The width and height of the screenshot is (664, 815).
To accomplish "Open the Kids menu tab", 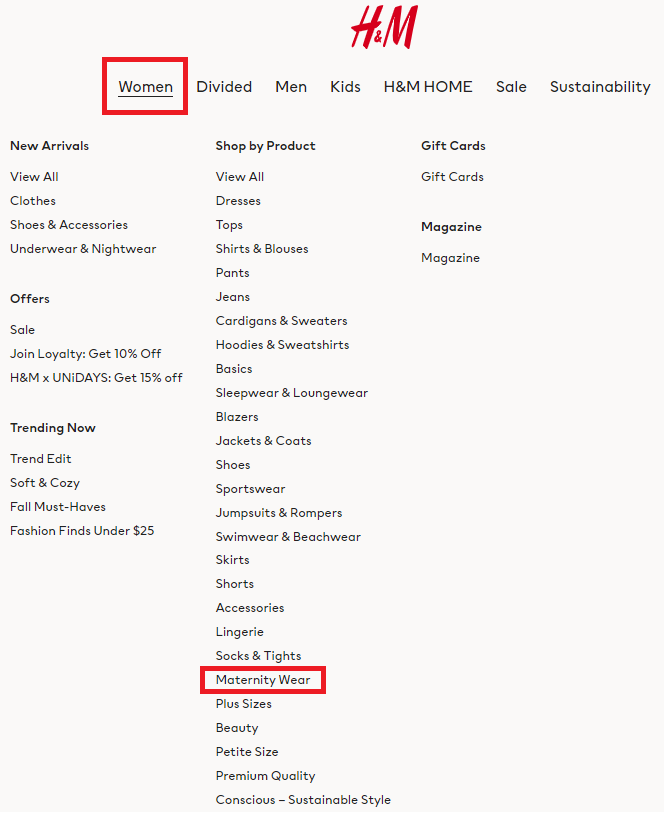I will click(x=345, y=87).
